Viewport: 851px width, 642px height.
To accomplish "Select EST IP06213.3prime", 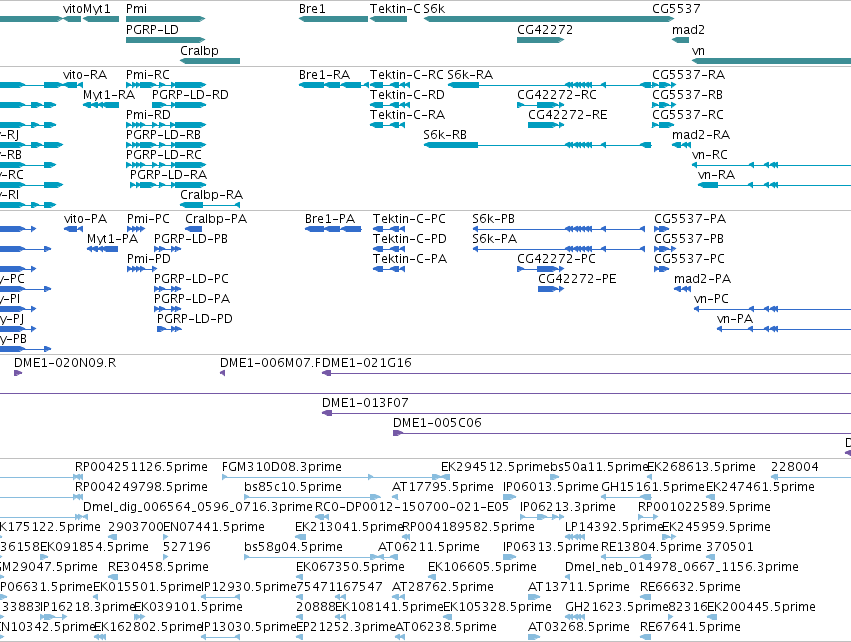I will click(568, 507).
